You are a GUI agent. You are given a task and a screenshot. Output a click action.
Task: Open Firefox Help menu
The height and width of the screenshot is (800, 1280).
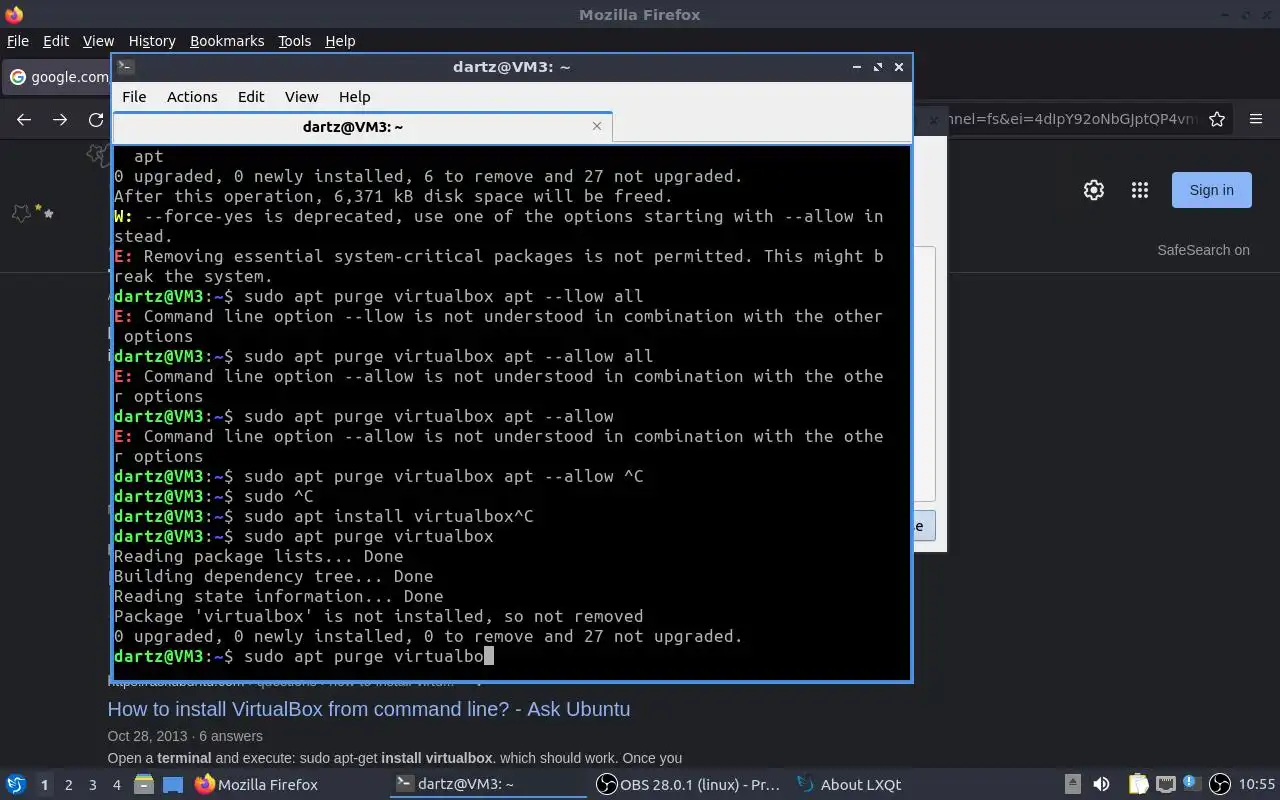point(340,41)
